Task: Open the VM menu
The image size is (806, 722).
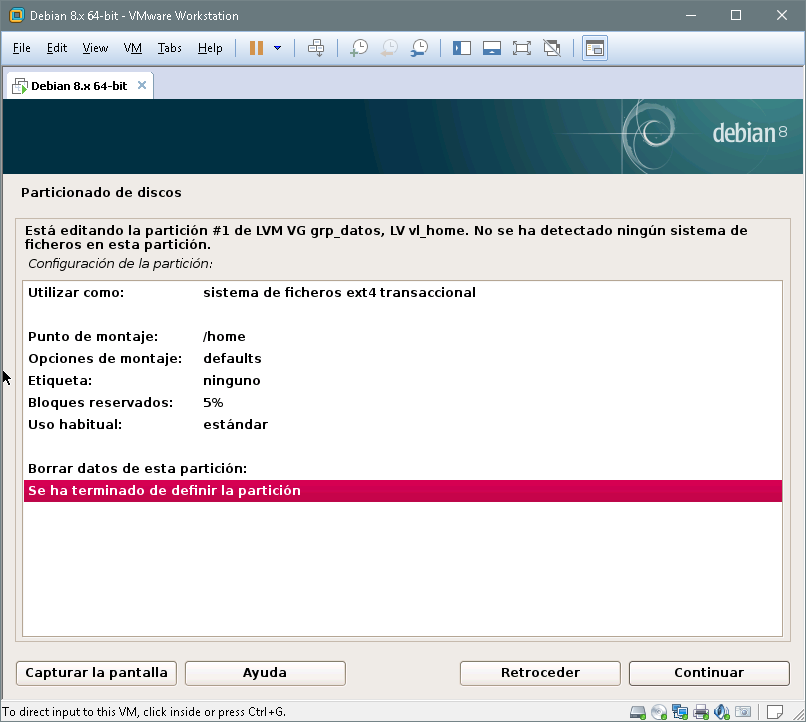Action: coord(132,48)
